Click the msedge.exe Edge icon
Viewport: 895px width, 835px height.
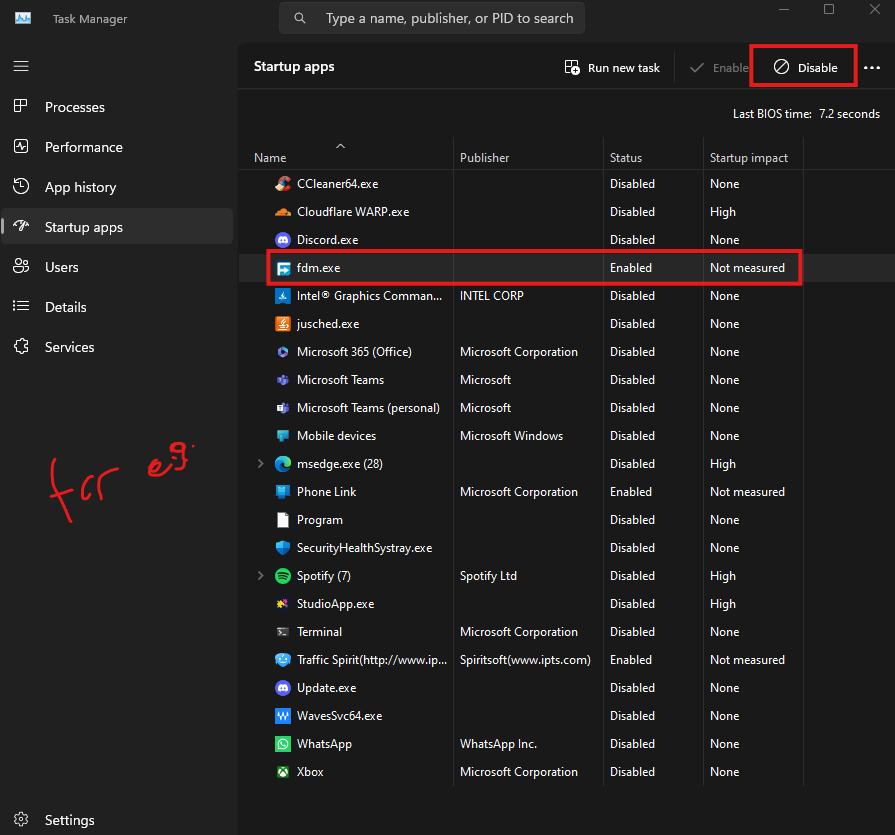pyautogui.click(x=283, y=463)
